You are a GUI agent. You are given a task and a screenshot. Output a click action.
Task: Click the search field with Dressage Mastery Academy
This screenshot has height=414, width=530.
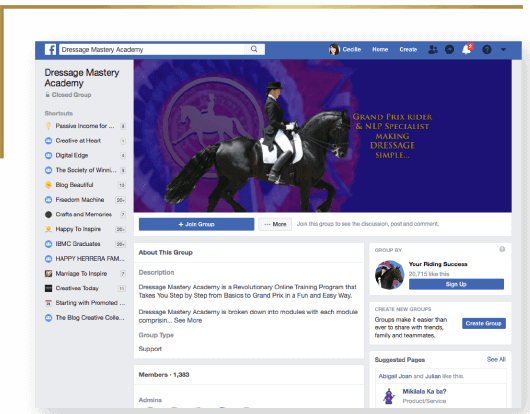click(152, 49)
